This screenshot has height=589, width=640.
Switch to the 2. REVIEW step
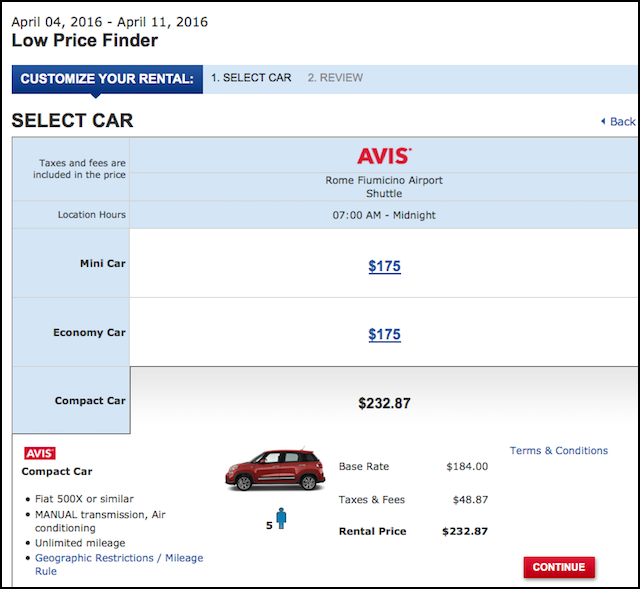(335, 78)
